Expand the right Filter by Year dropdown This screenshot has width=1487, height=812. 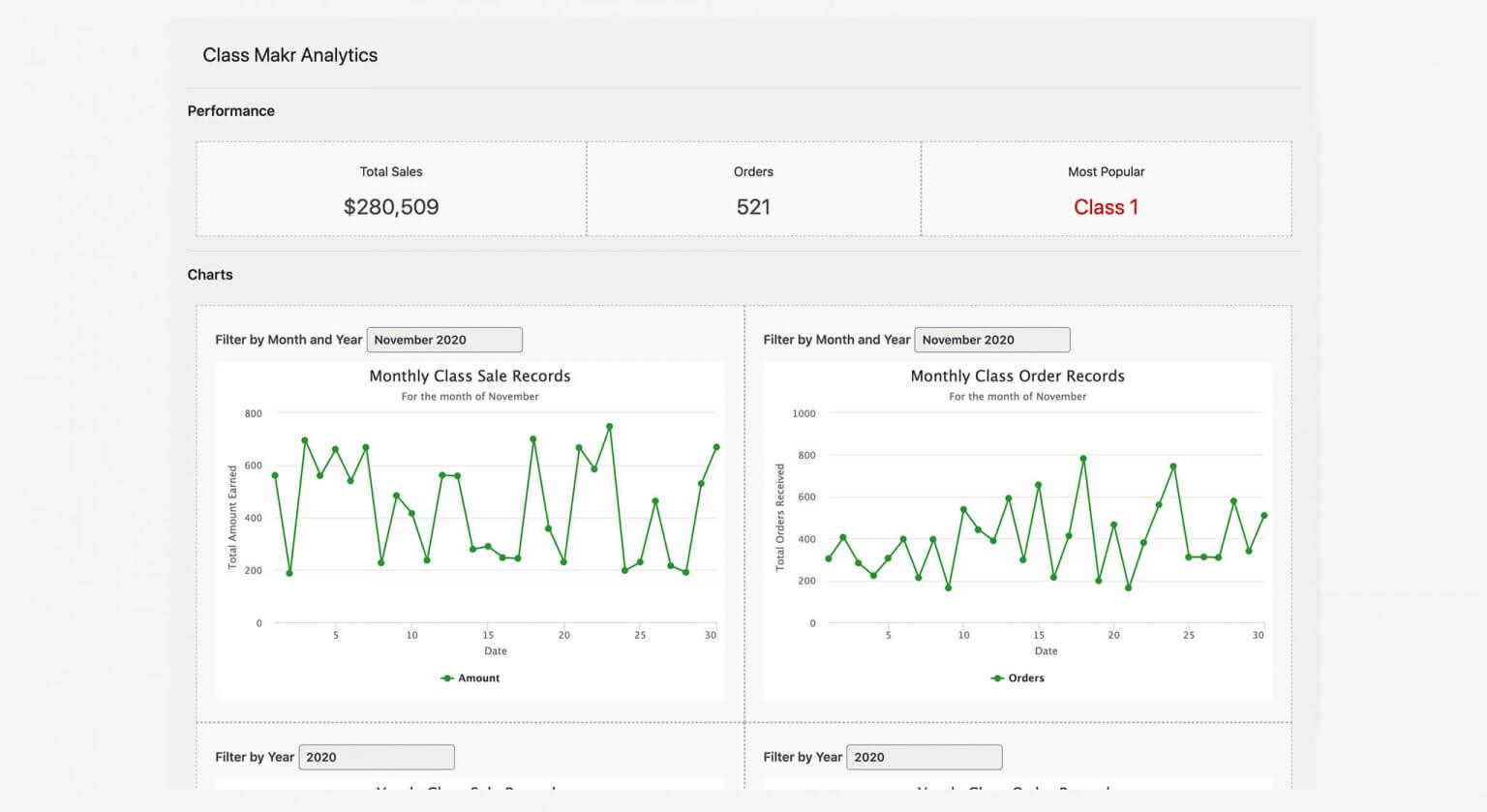[925, 757]
